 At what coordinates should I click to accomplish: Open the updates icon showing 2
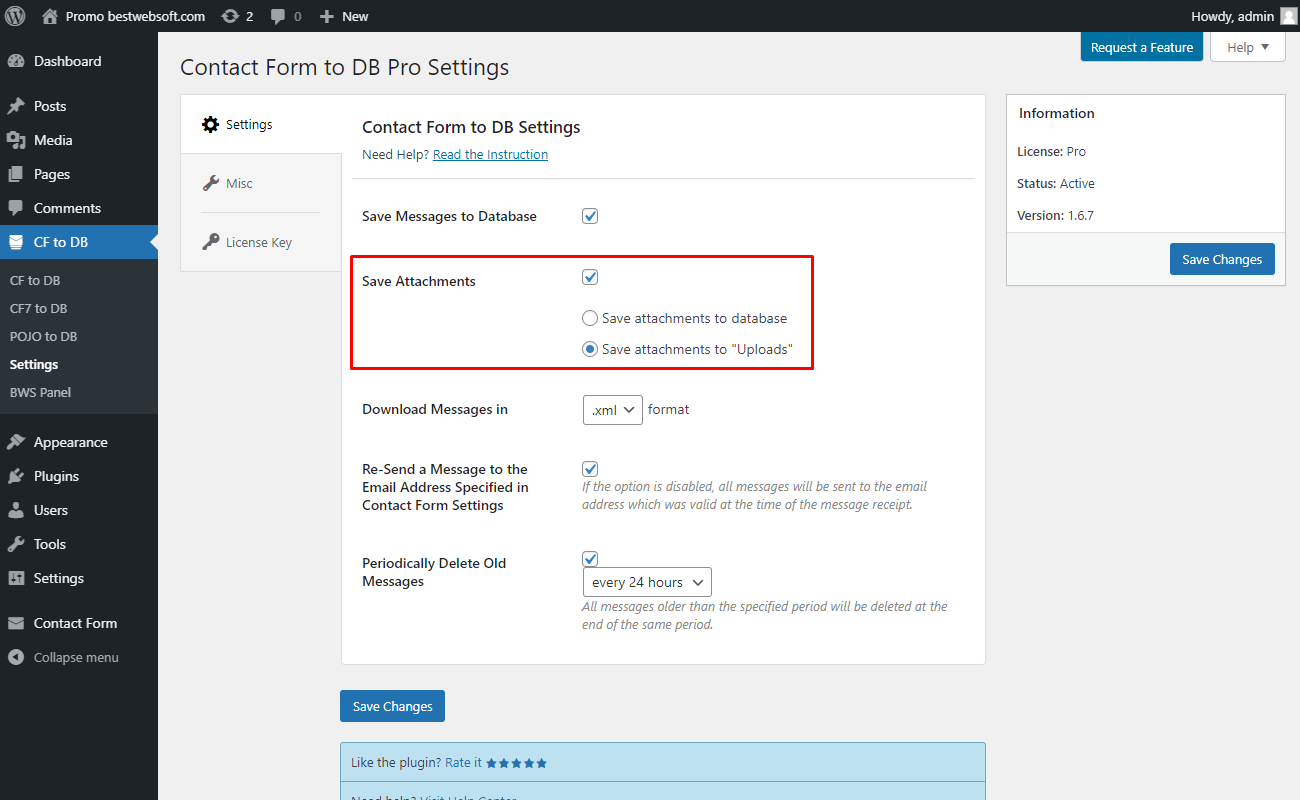pyautogui.click(x=230, y=16)
